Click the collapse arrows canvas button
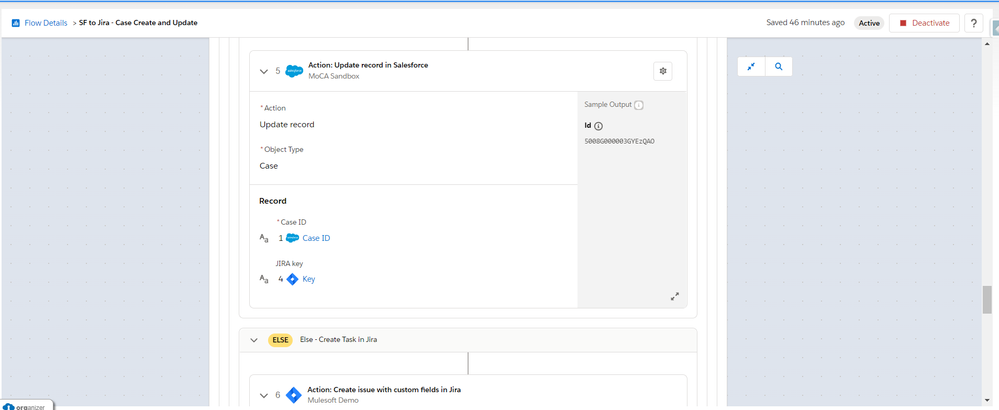This screenshot has height=410, width=999. click(x=751, y=66)
